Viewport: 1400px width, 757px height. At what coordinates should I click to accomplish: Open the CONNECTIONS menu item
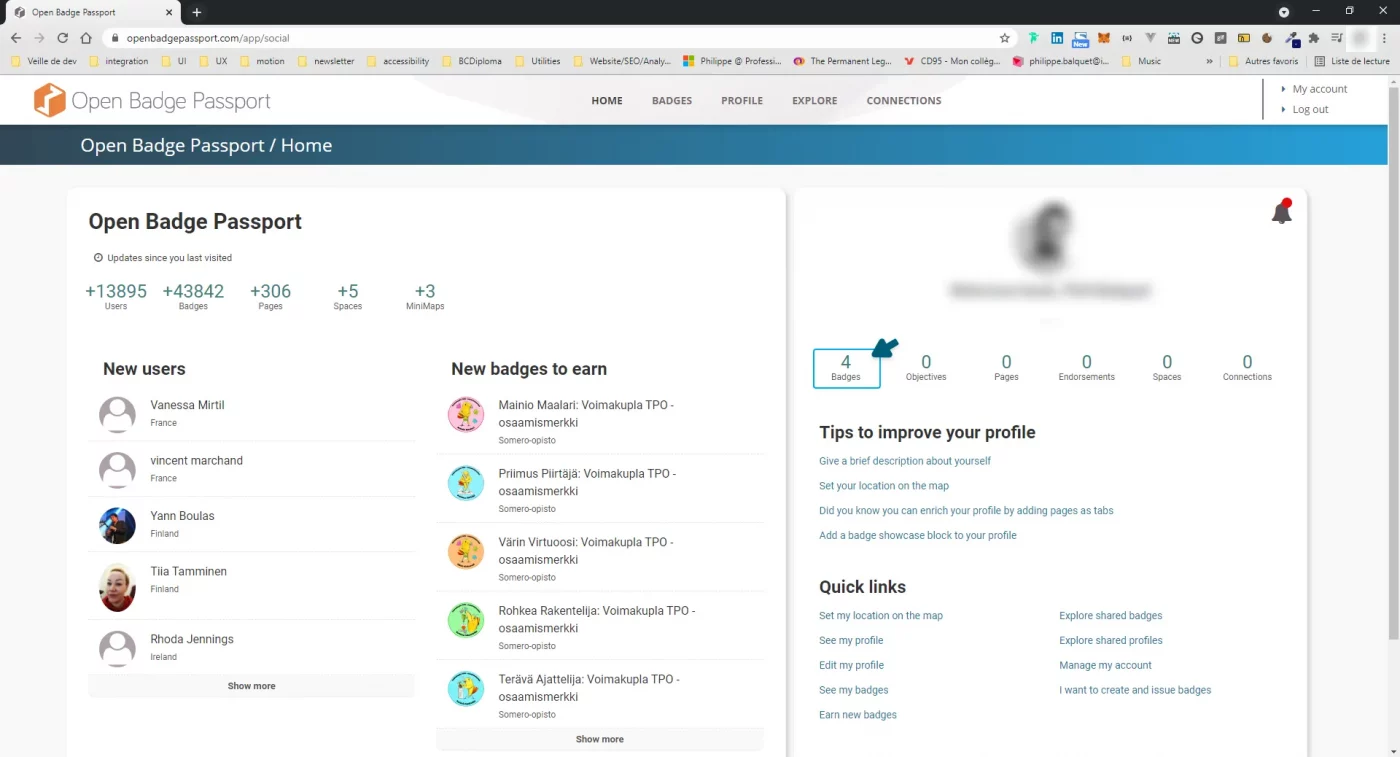[x=904, y=101]
